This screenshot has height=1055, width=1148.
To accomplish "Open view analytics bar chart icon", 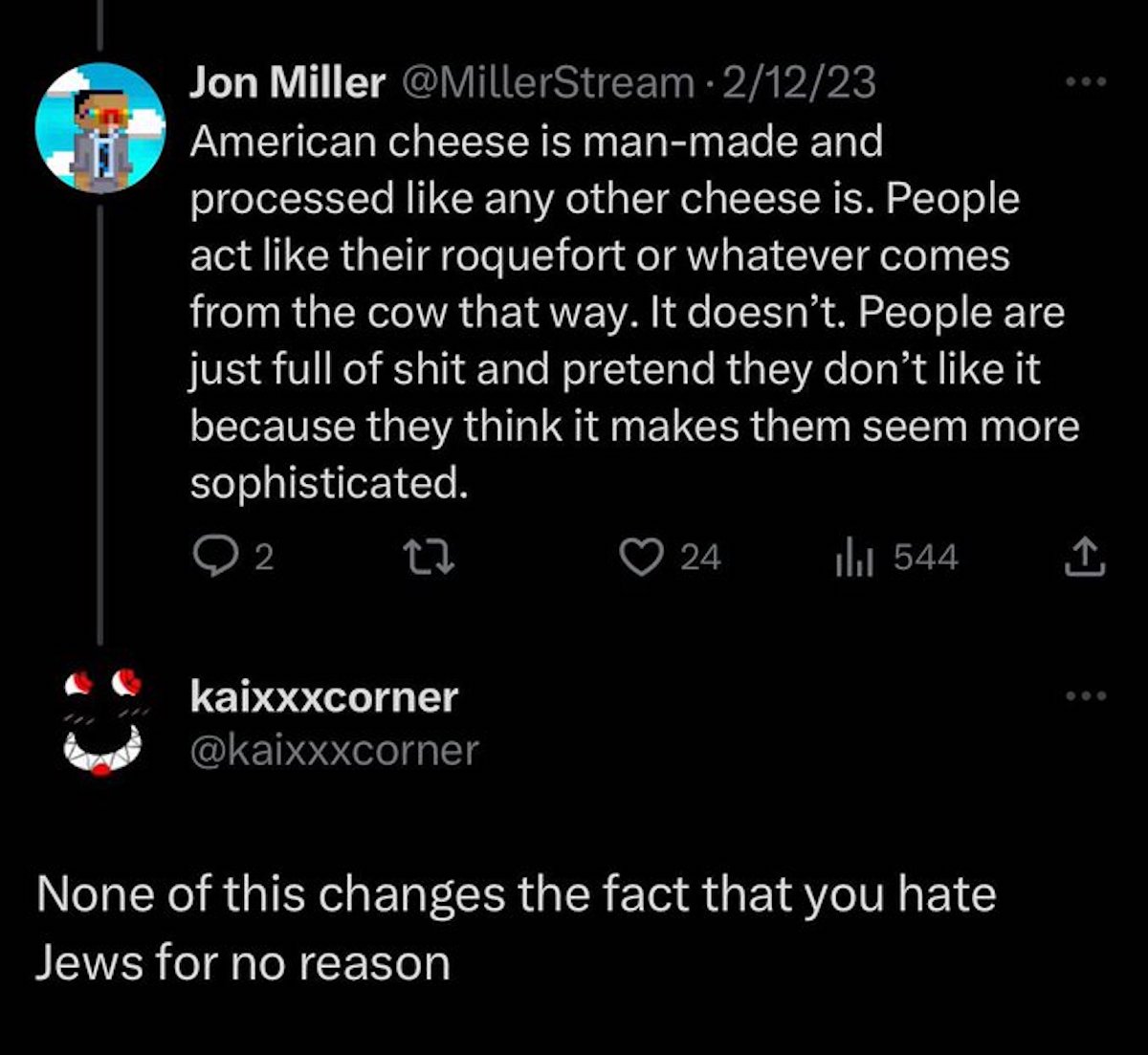I will coord(850,557).
